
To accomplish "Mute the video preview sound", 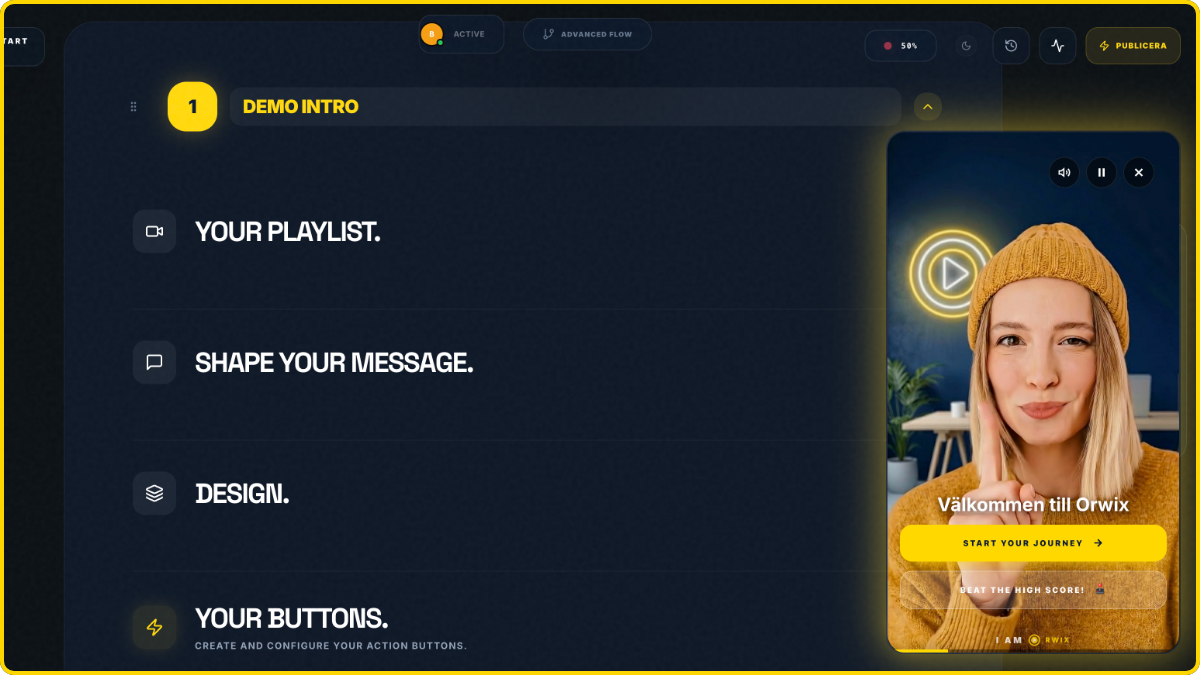I will tap(1064, 172).
